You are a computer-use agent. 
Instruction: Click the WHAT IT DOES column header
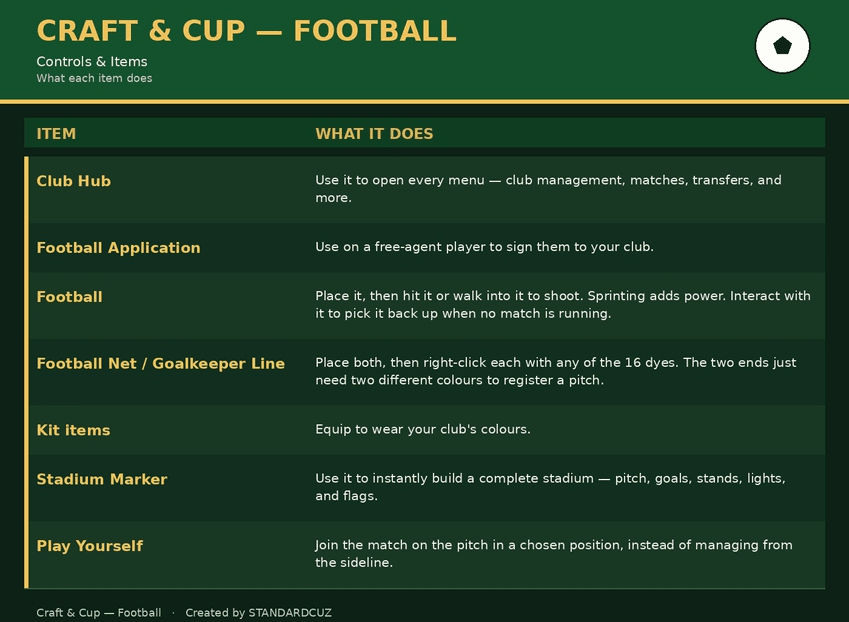(374, 134)
